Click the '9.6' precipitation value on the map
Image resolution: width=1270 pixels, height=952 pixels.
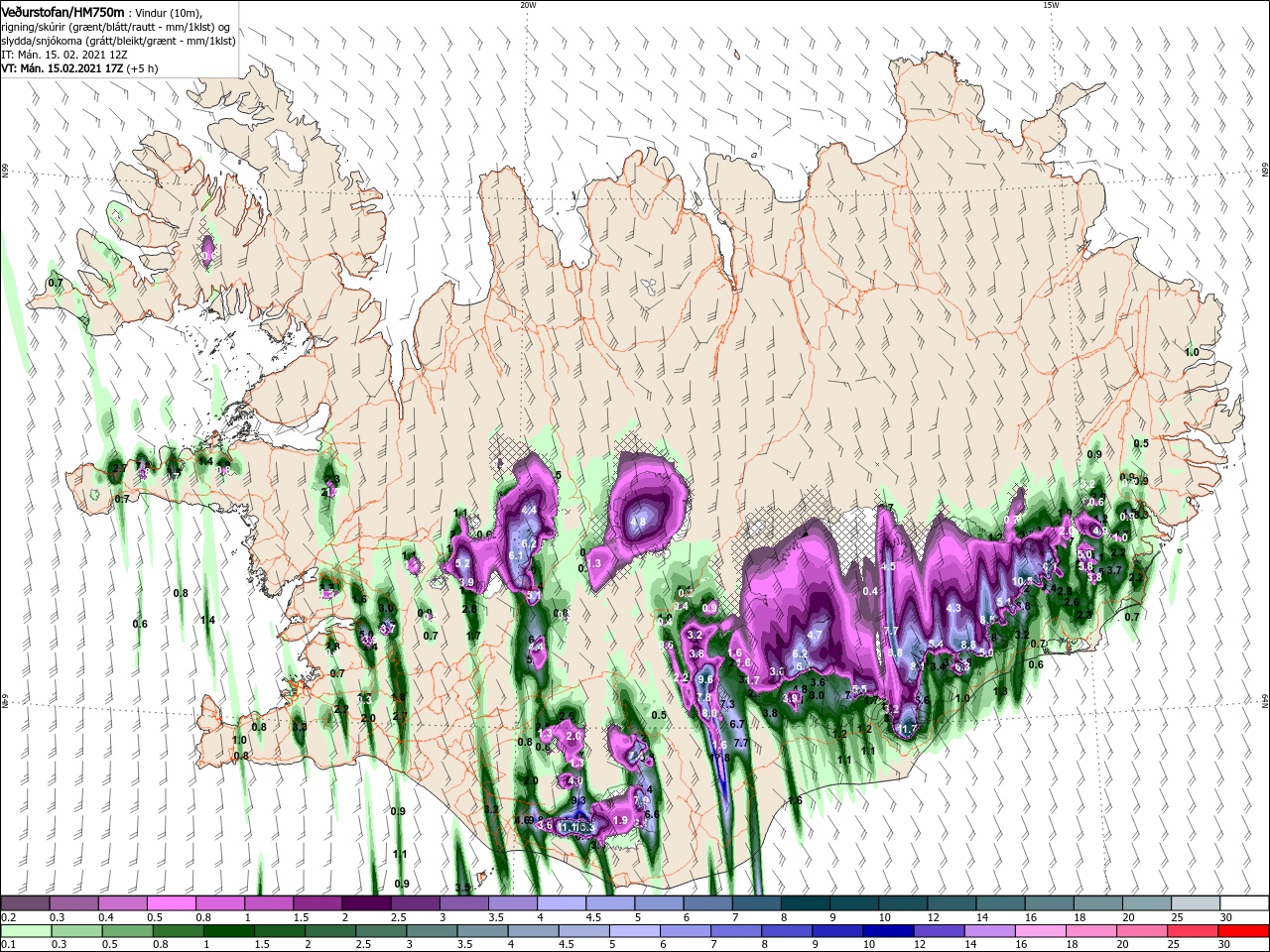point(705,679)
